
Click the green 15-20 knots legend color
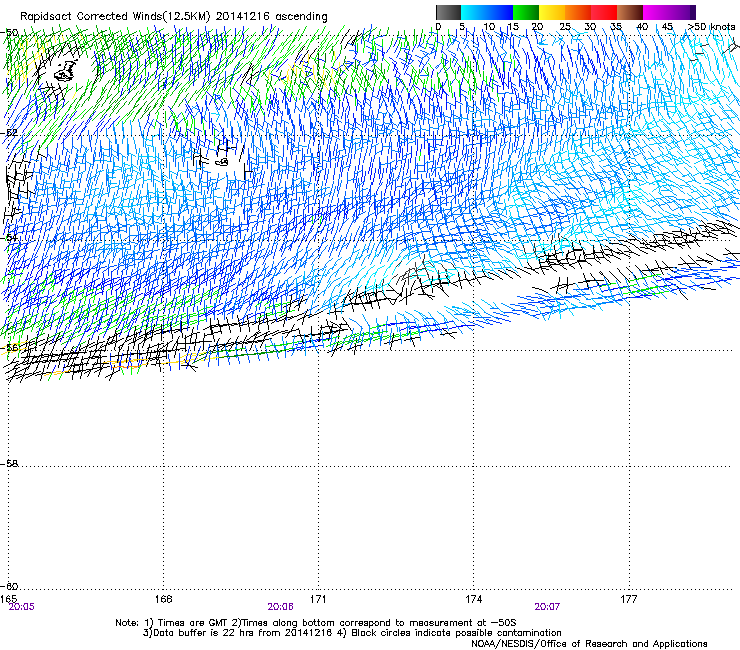(x=526, y=12)
